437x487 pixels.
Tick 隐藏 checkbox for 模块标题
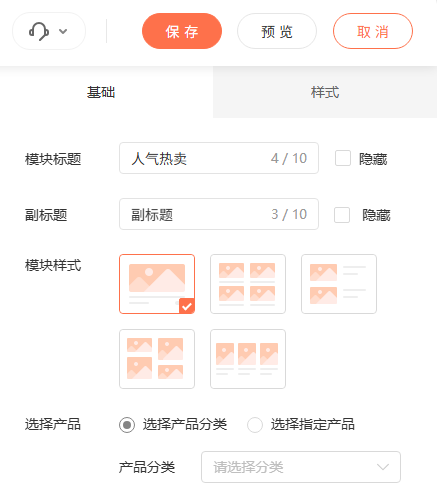tap(343, 158)
